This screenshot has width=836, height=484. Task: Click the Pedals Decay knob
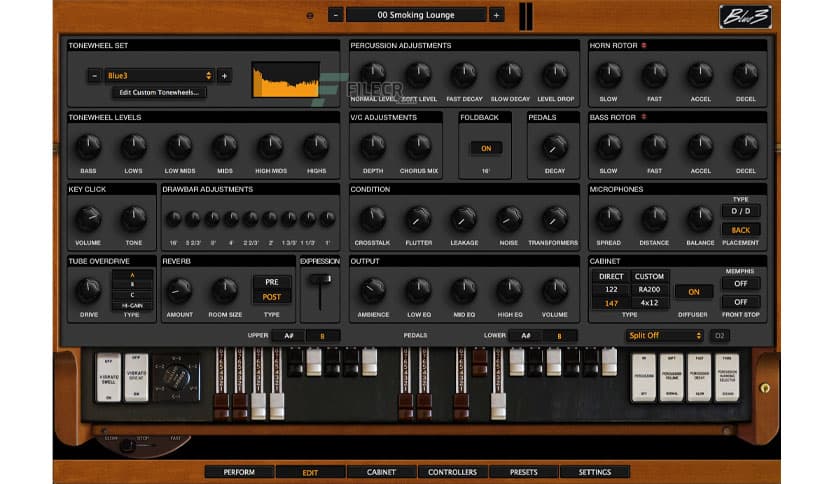tap(555, 148)
